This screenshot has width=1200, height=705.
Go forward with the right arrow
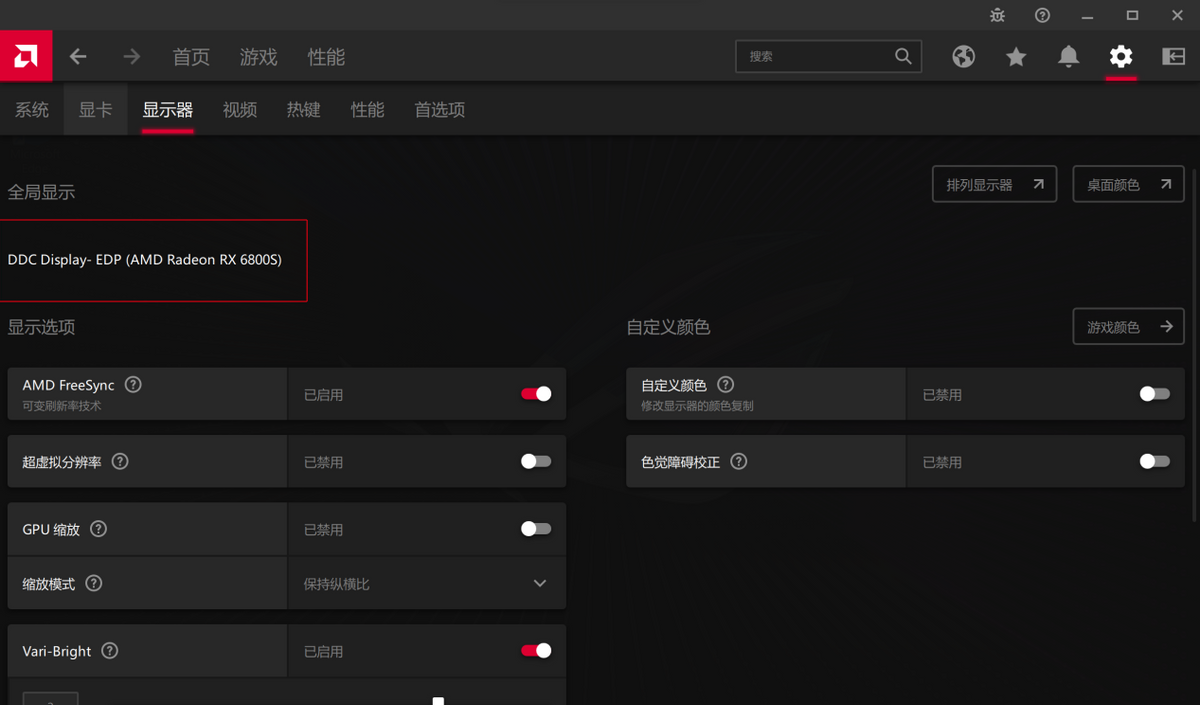(x=132, y=57)
